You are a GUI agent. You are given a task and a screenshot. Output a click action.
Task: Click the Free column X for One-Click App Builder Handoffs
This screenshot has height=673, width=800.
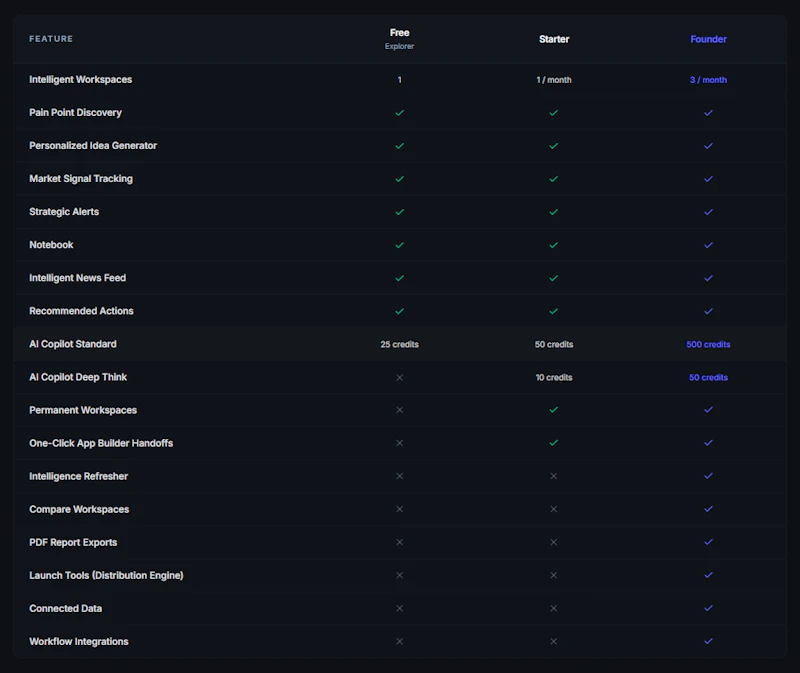tap(399, 443)
